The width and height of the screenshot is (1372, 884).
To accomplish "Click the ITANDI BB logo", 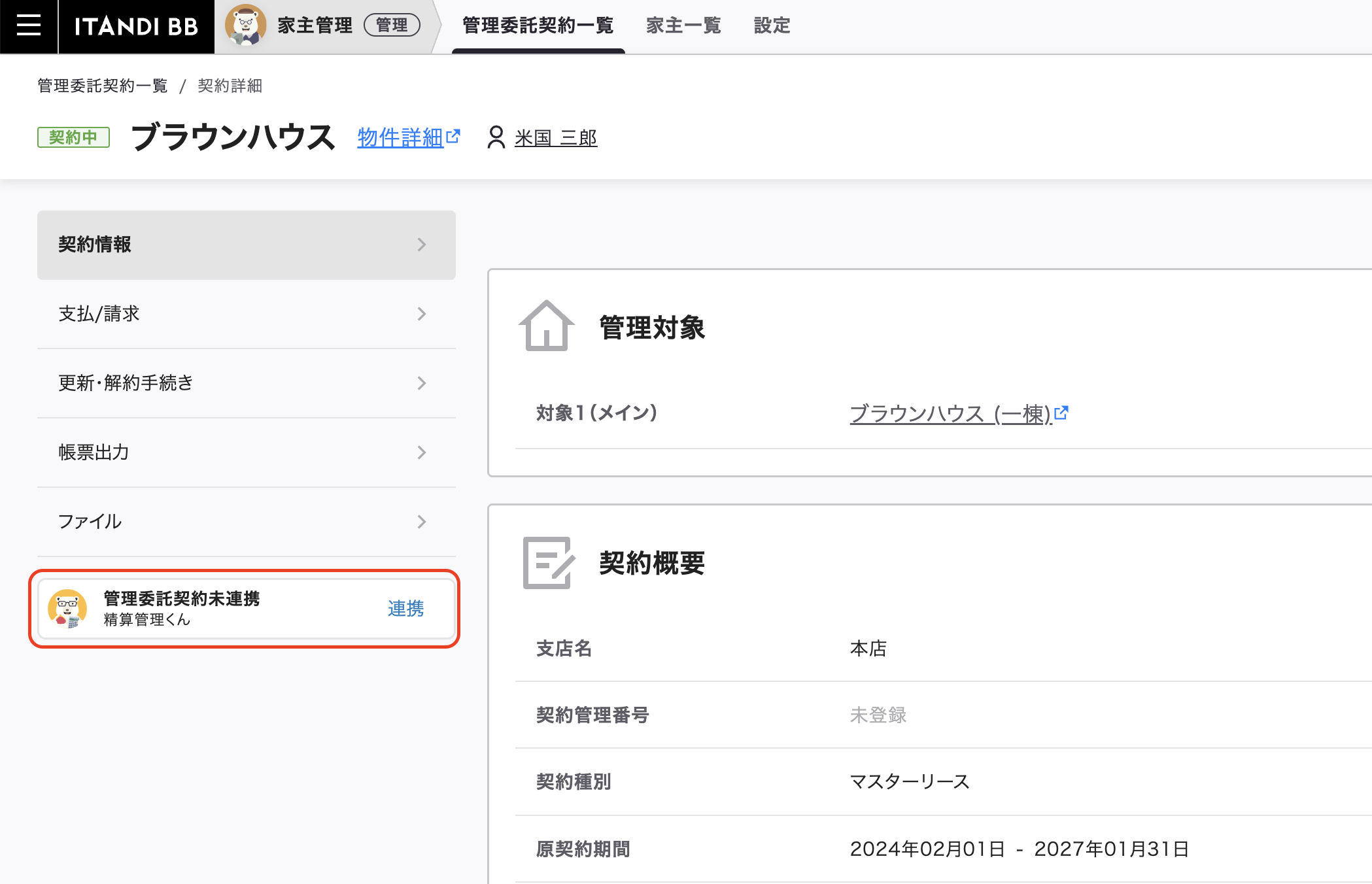I will 136,26.
